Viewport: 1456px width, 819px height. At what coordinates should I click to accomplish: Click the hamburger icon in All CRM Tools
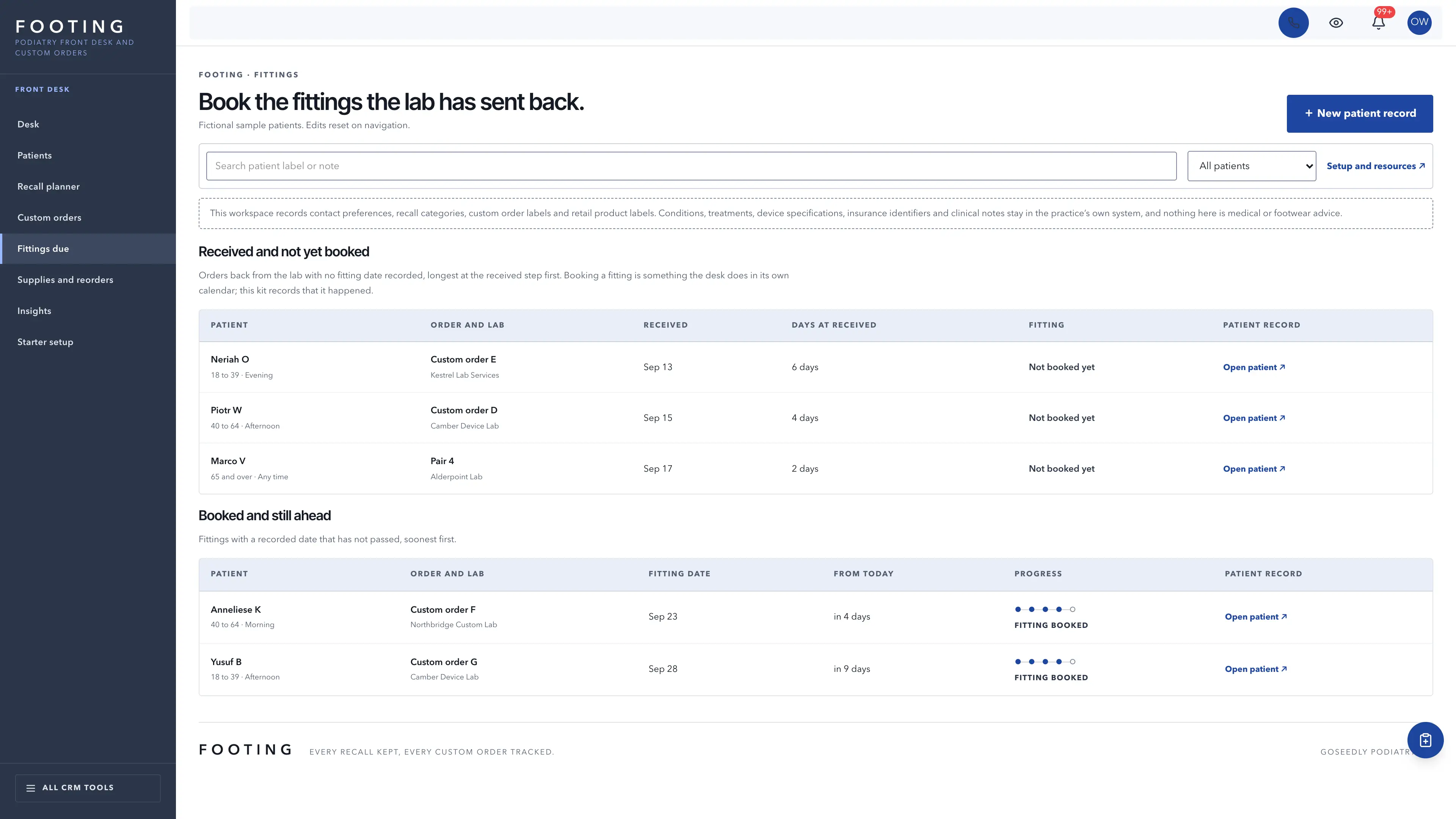(x=30, y=788)
